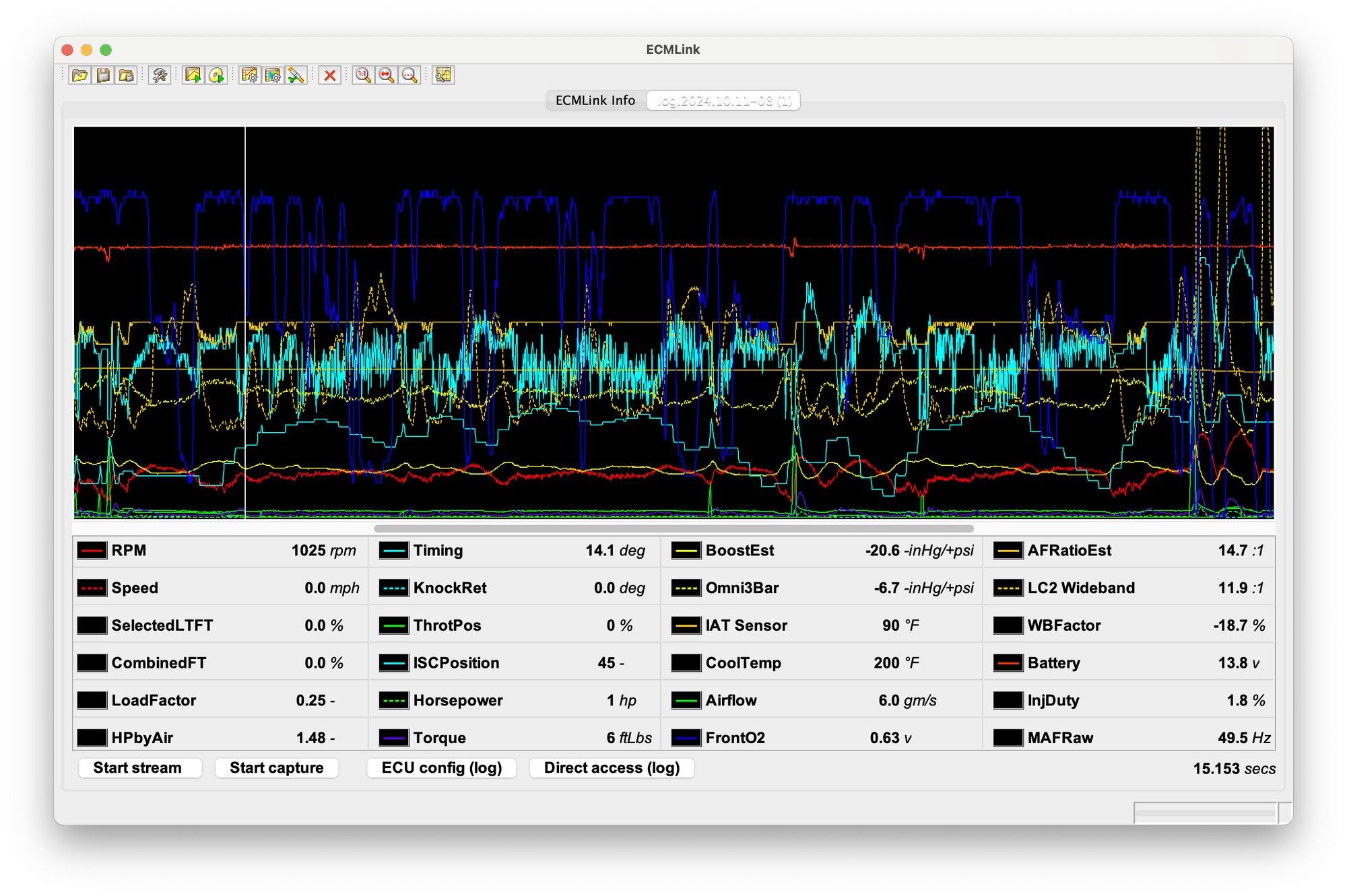Click the save-as folder with disk icon
The image size is (1347, 896).
(127, 75)
